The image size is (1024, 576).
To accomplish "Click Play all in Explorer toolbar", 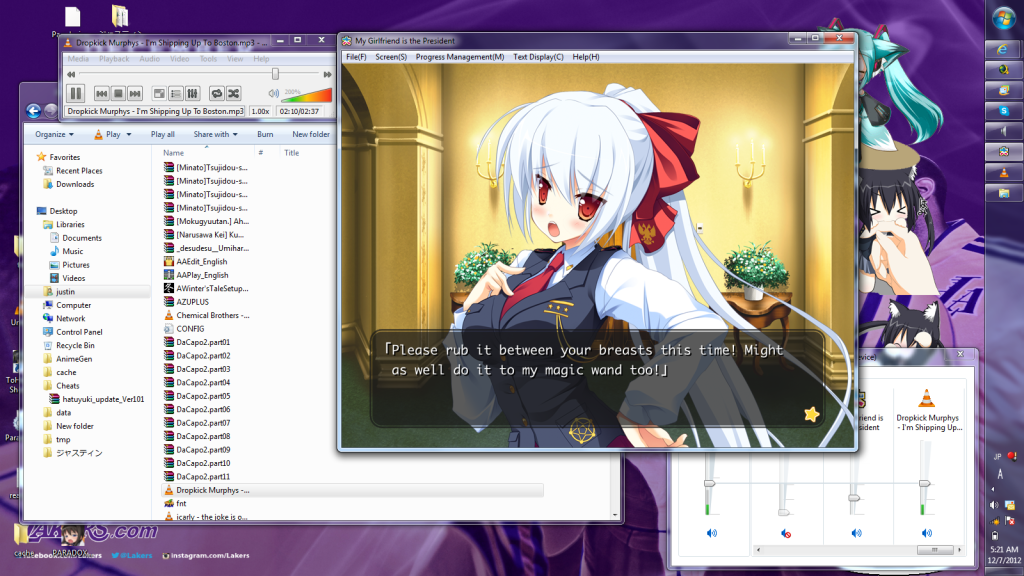I will coord(163,134).
